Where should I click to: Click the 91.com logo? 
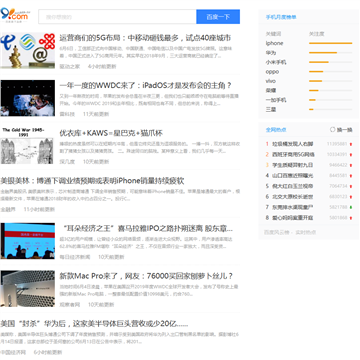coord(14,14)
